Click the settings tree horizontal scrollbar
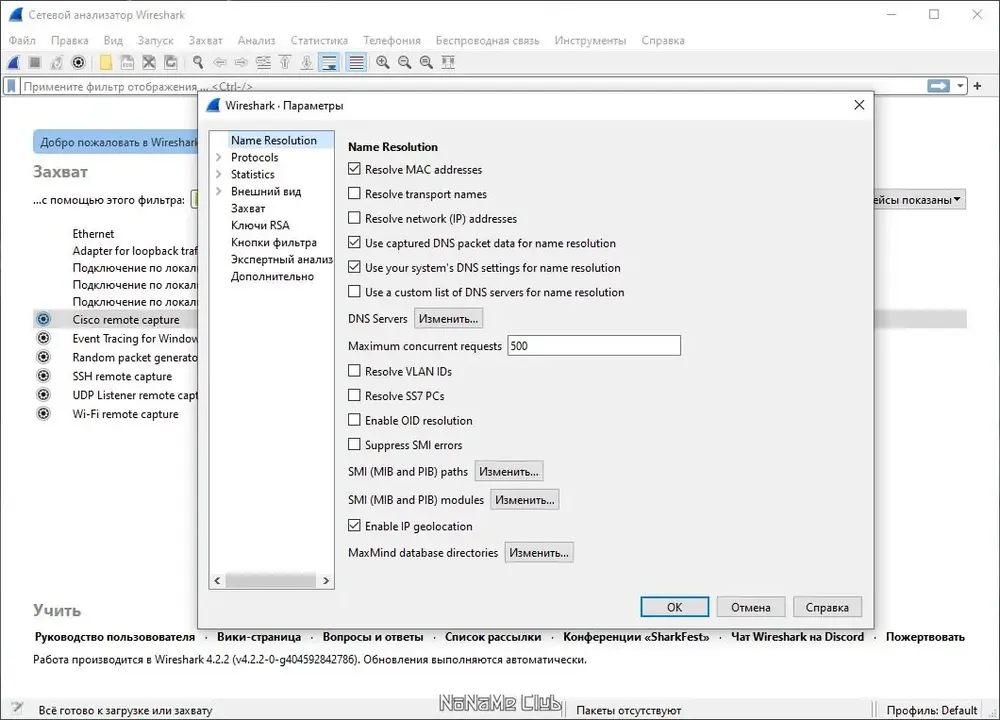 point(271,580)
